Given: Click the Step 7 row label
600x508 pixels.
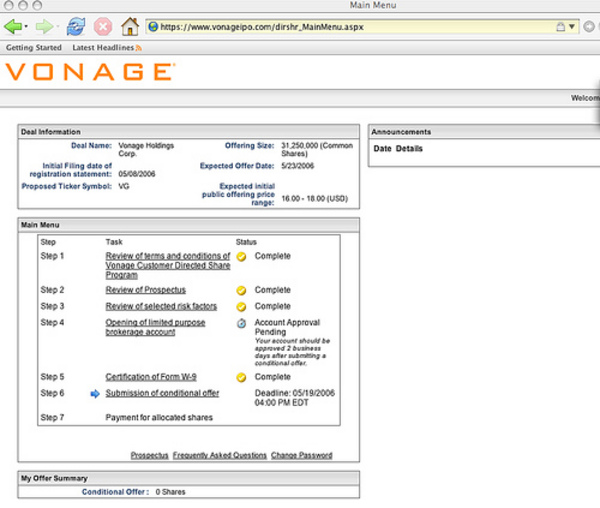Looking at the screenshot, I should [x=52, y=417].
